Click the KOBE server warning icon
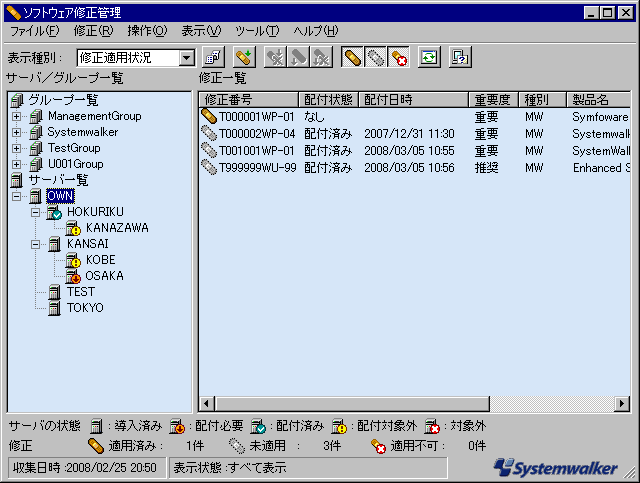Viewport: 640px width, 483px height. 73,260
